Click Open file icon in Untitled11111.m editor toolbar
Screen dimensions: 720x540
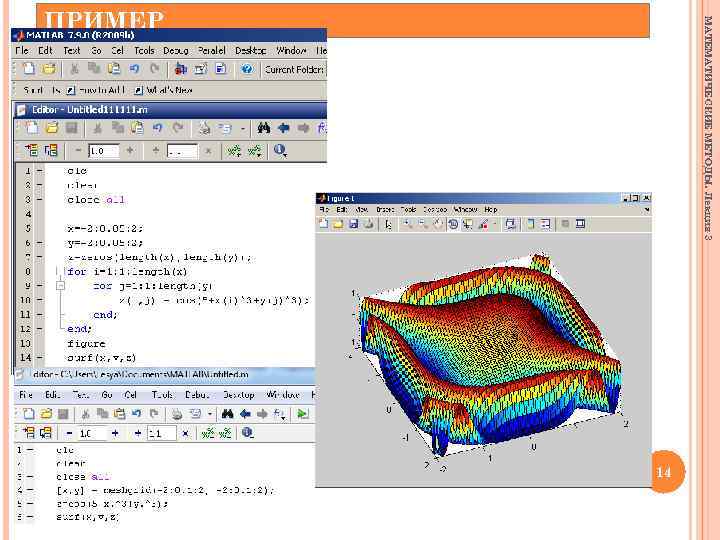[x=51, y=128]
